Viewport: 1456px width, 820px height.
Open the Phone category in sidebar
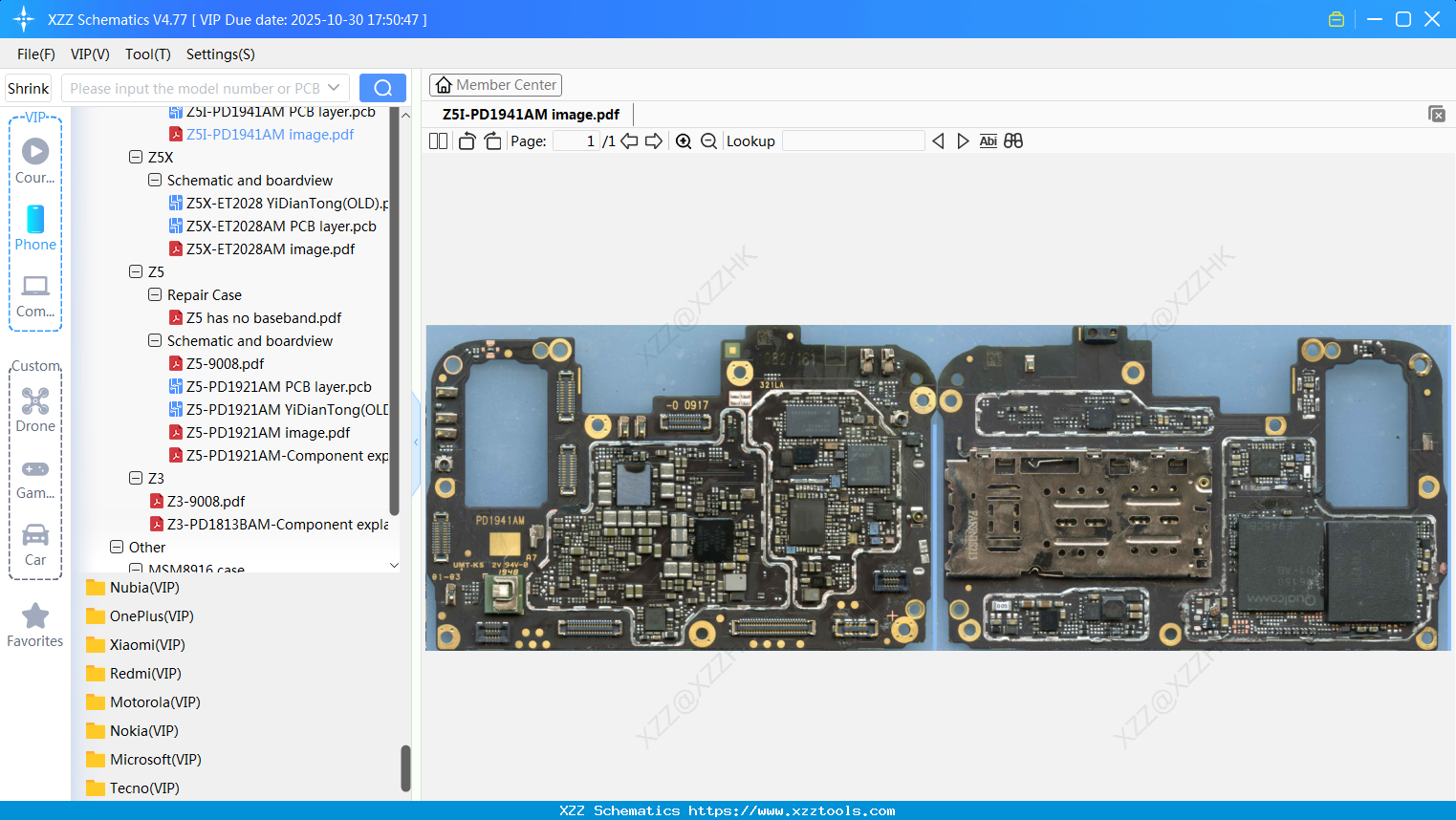[35, 227]
